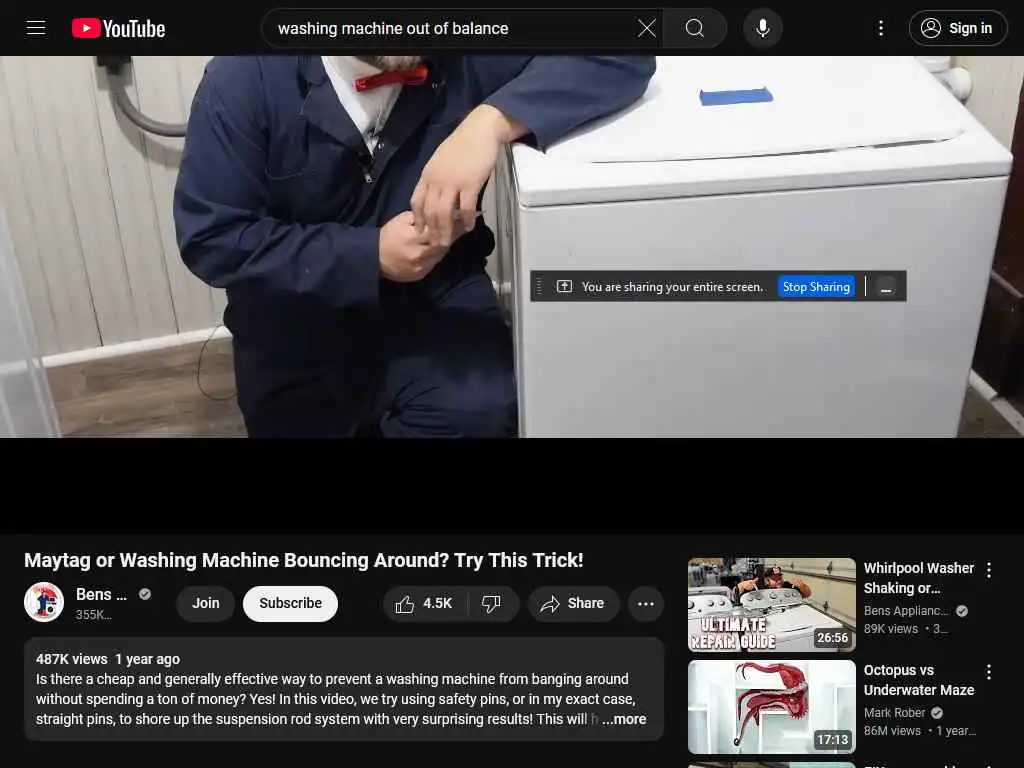The height and width of the screenshot is (768, 1024).
Task: Expand description with ...more
Action: pyautogui.click(x=624, y=719)
